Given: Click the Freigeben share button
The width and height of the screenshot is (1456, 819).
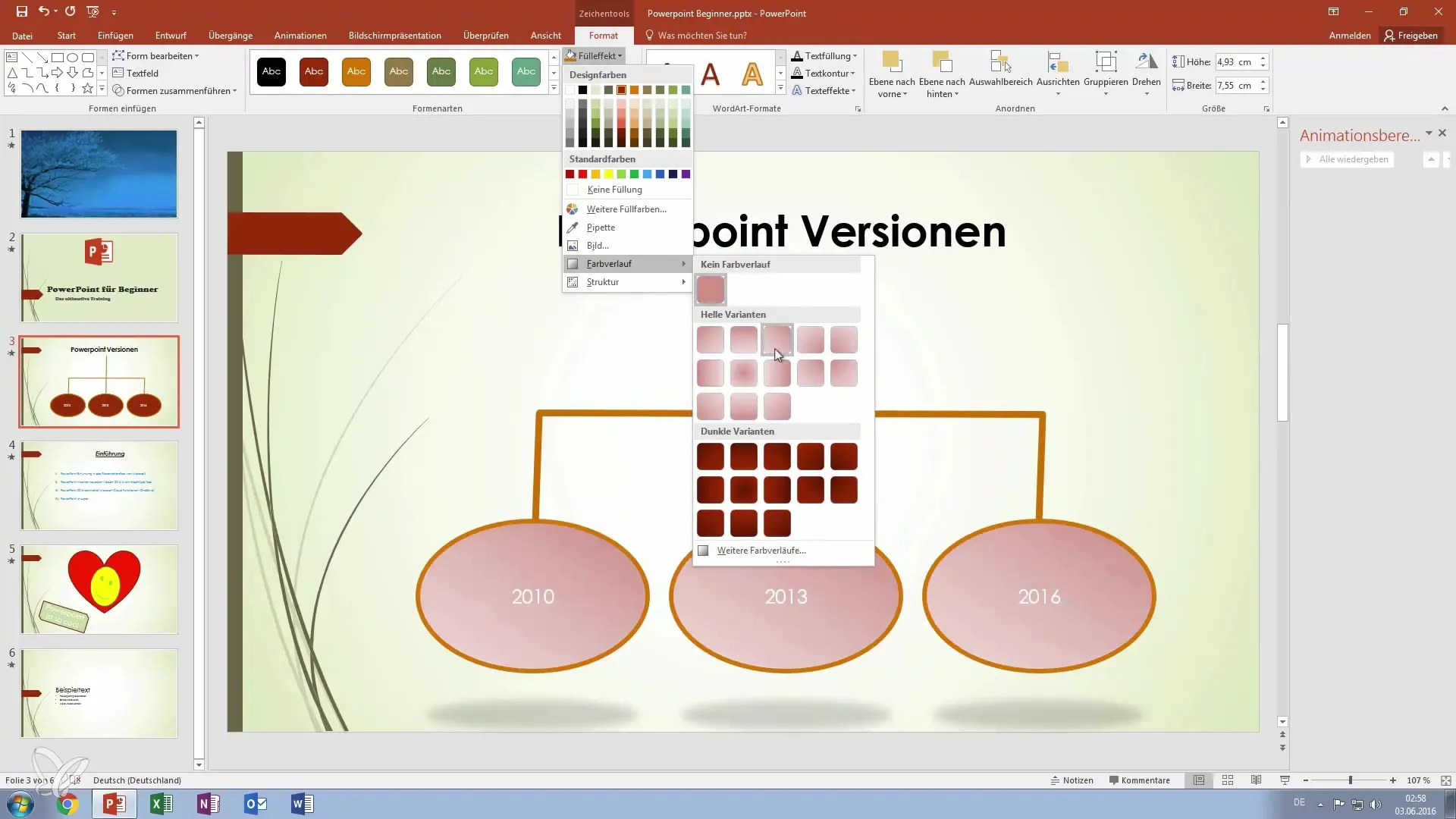Looking at the screenshot, I should [1410, 36].
